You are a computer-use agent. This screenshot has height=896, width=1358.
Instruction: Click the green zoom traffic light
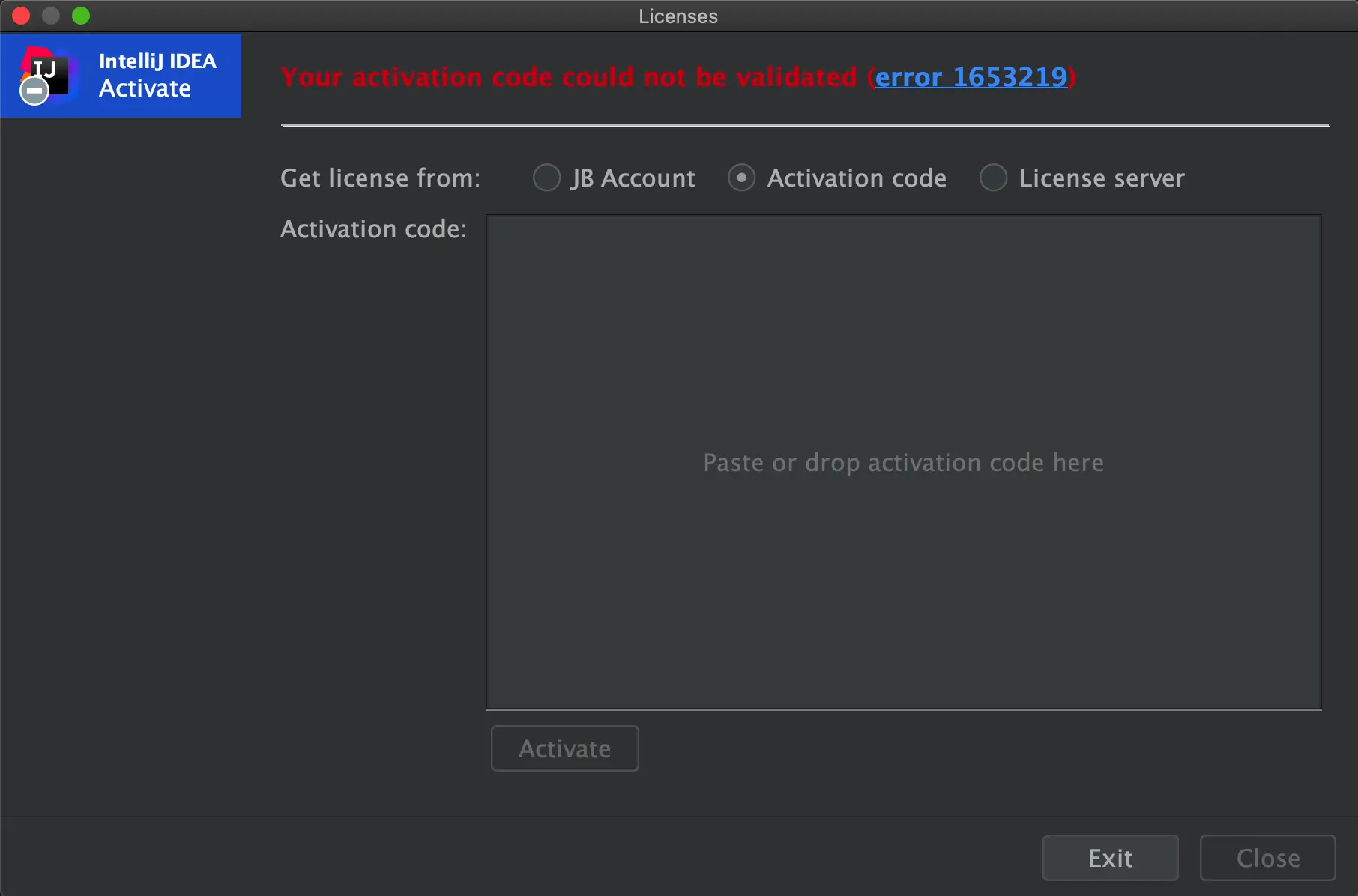coord(81,15)
